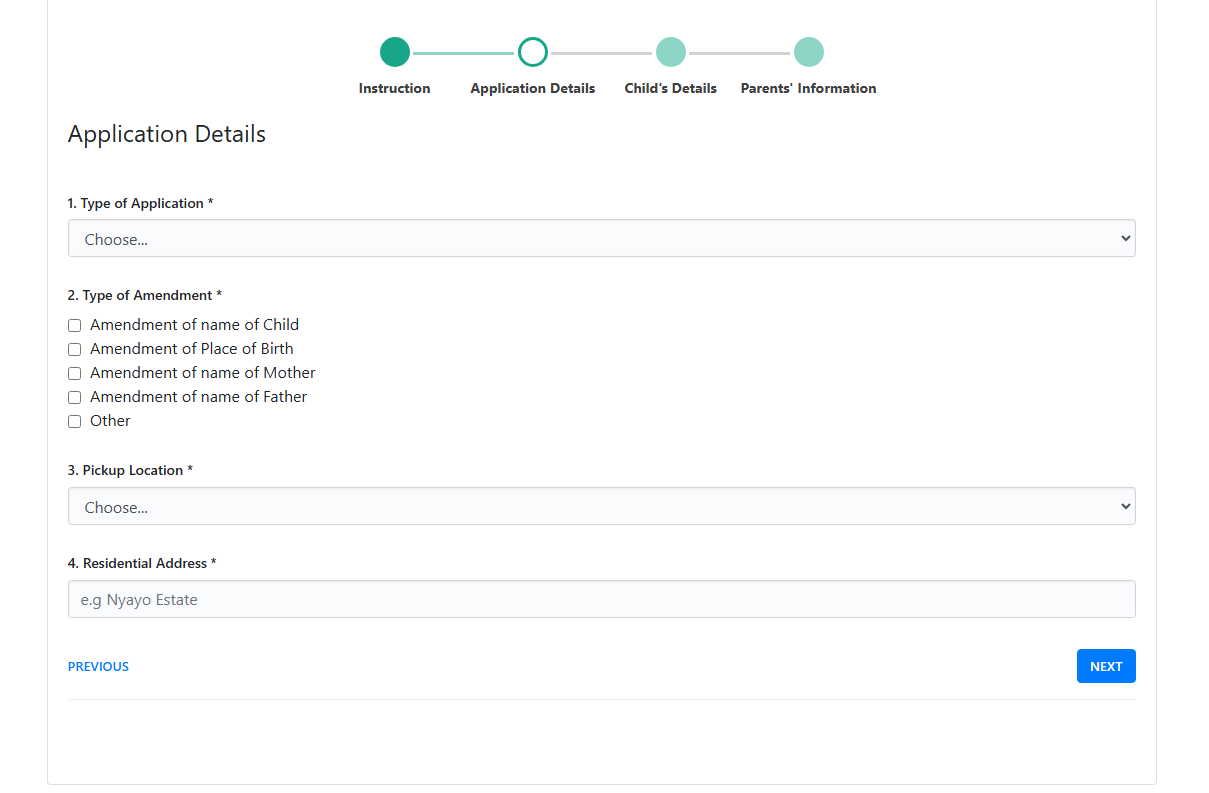Click the PREVIOUS link
Screen dimensions: 1209x793
click(98, 666)
